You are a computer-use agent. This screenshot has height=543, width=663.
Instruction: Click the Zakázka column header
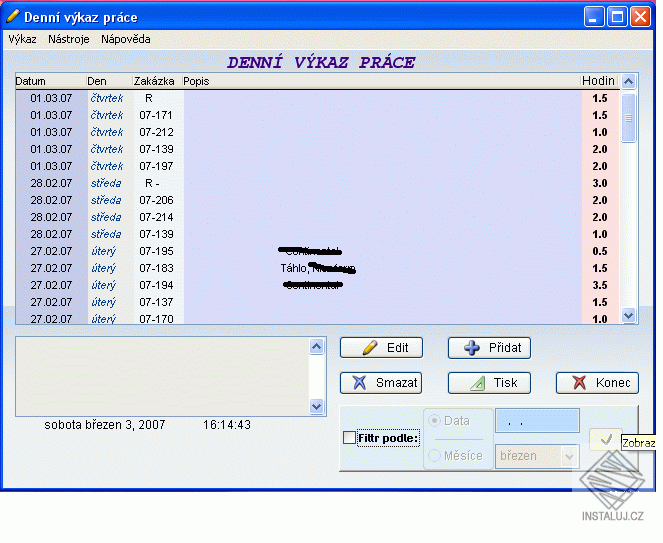157,81
